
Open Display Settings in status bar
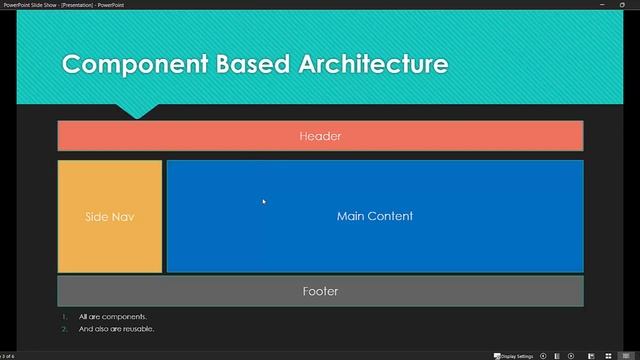[513, 356]
